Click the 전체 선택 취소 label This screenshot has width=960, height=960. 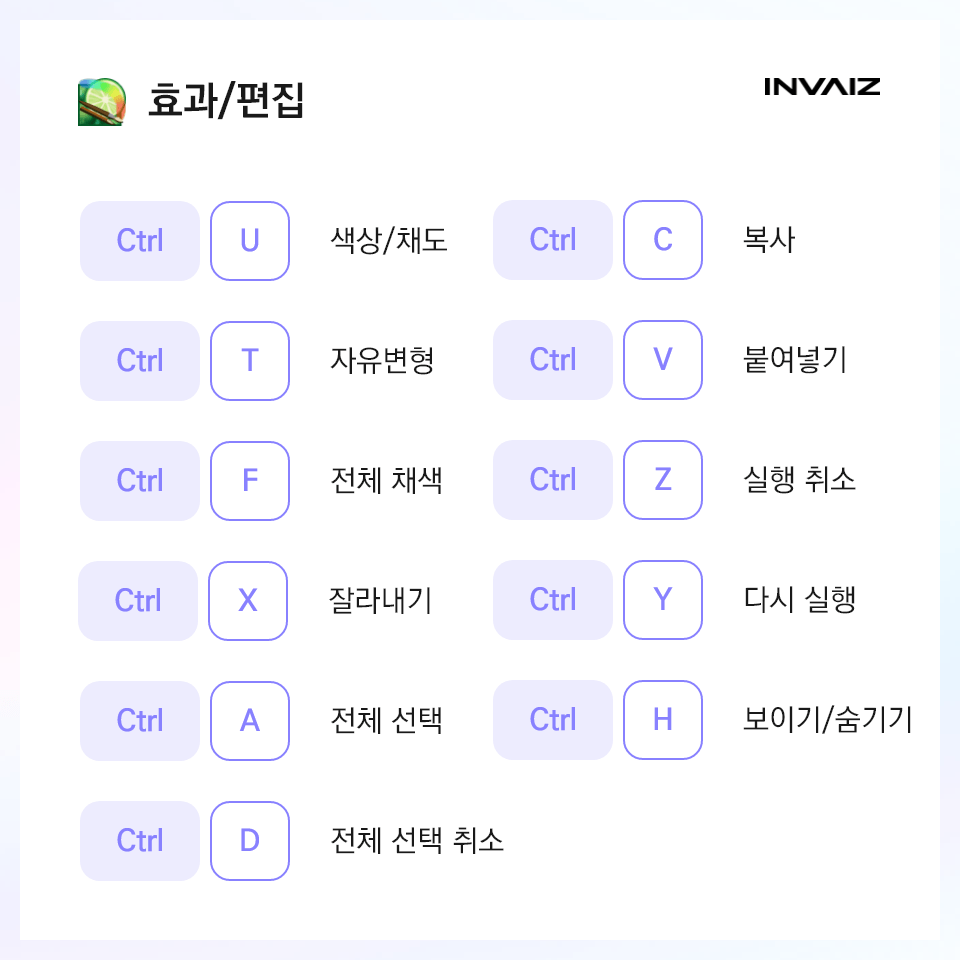[417, 840]
